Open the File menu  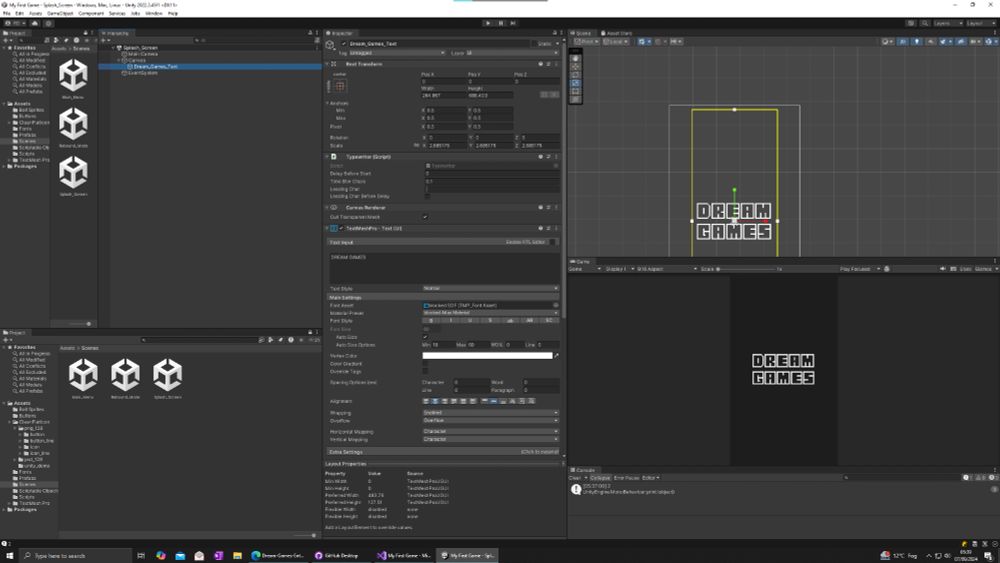click(7, 13)
